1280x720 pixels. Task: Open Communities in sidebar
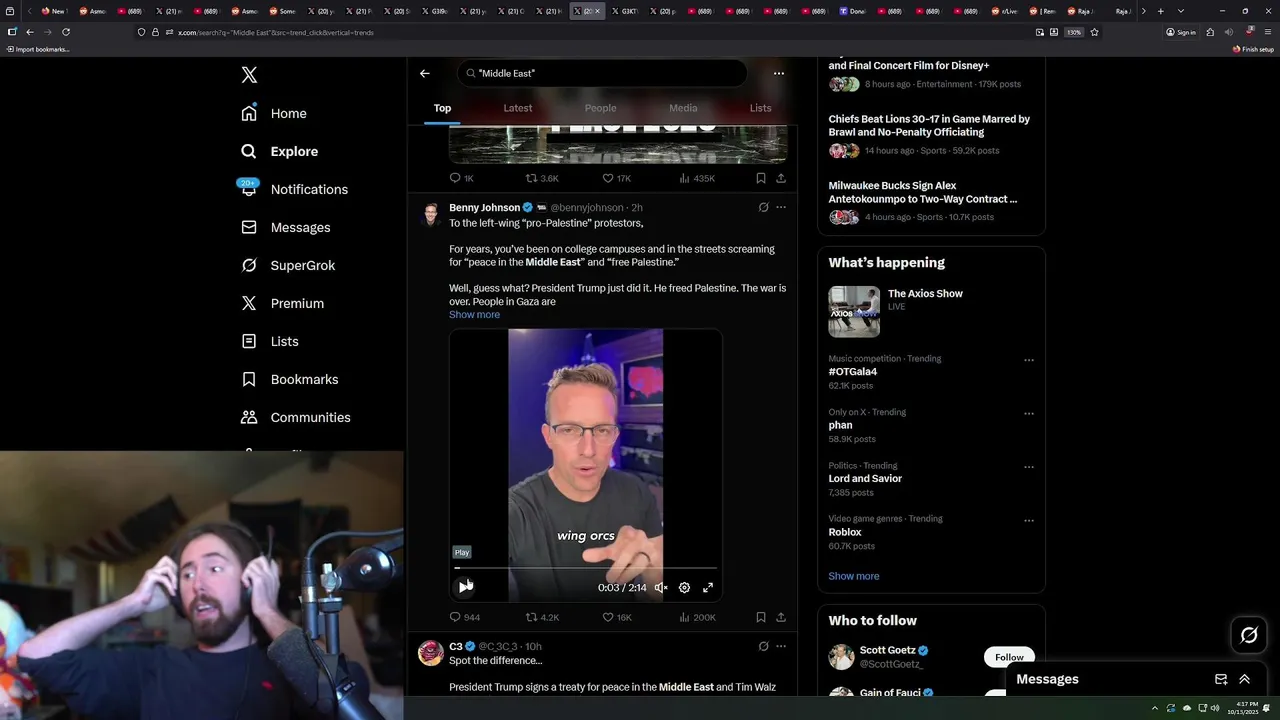click(295, 417)
